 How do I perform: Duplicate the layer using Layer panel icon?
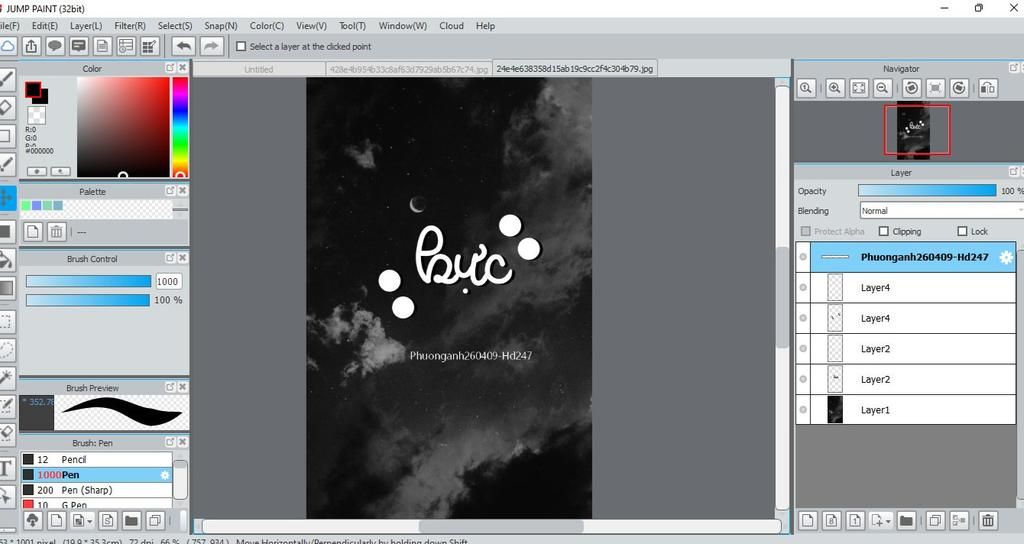point(935,520)
